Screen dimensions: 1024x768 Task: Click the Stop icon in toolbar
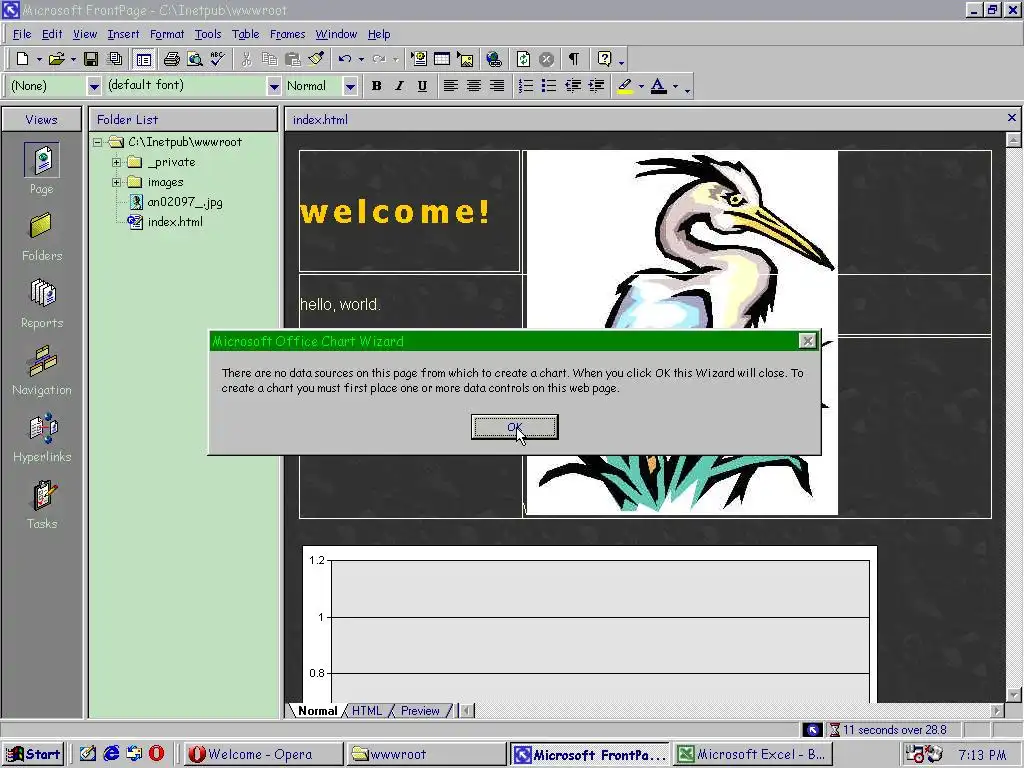click(x=547, y=59)
